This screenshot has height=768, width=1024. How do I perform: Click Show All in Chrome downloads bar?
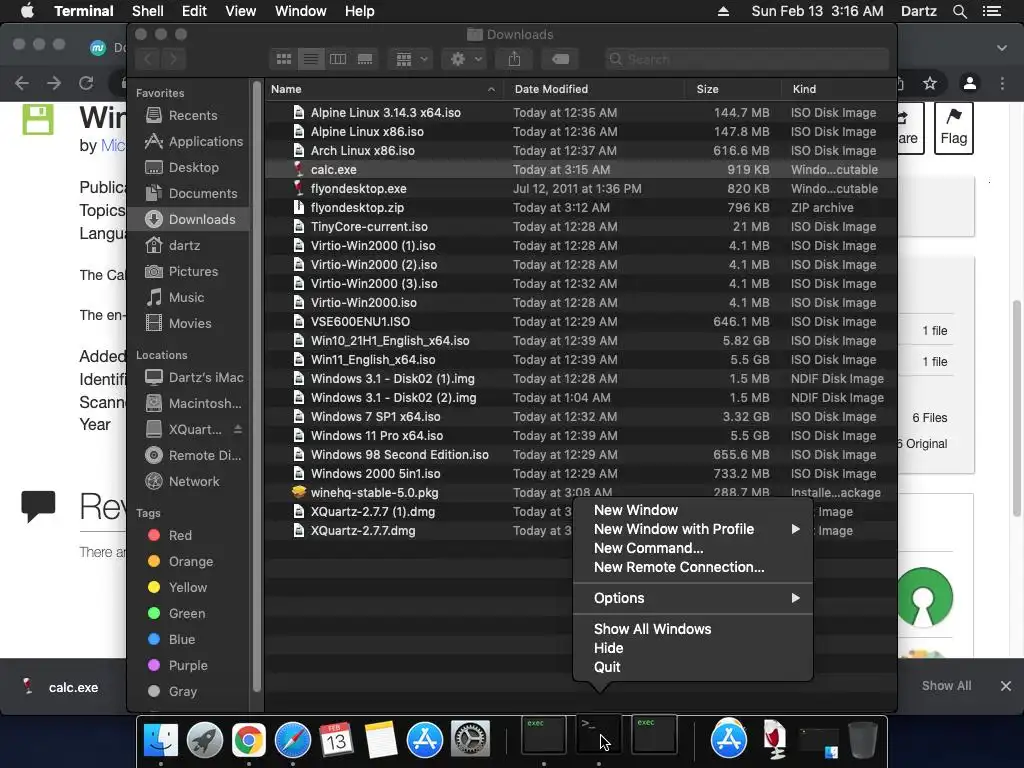tap(946, 686)
